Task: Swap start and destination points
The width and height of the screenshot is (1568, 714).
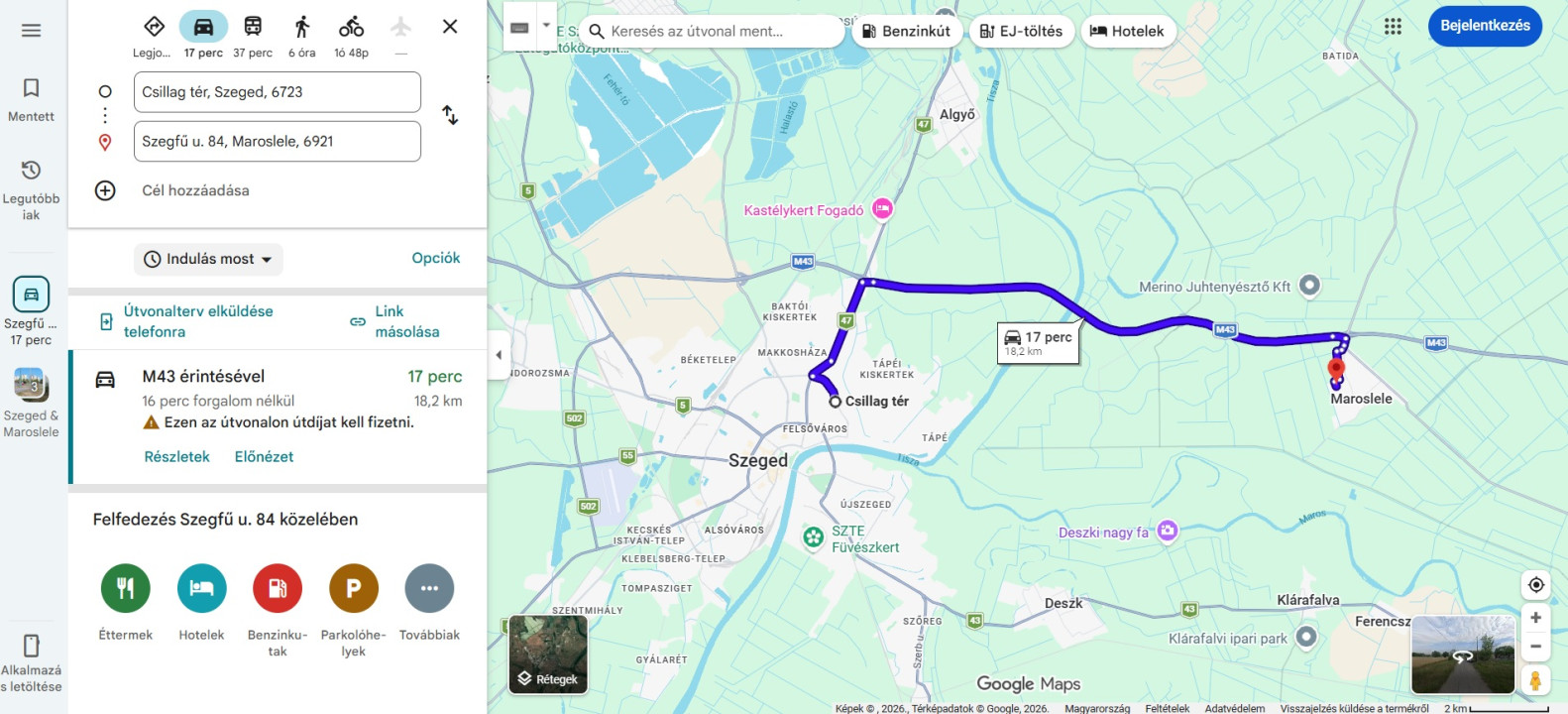Action: tap(450, 115)
